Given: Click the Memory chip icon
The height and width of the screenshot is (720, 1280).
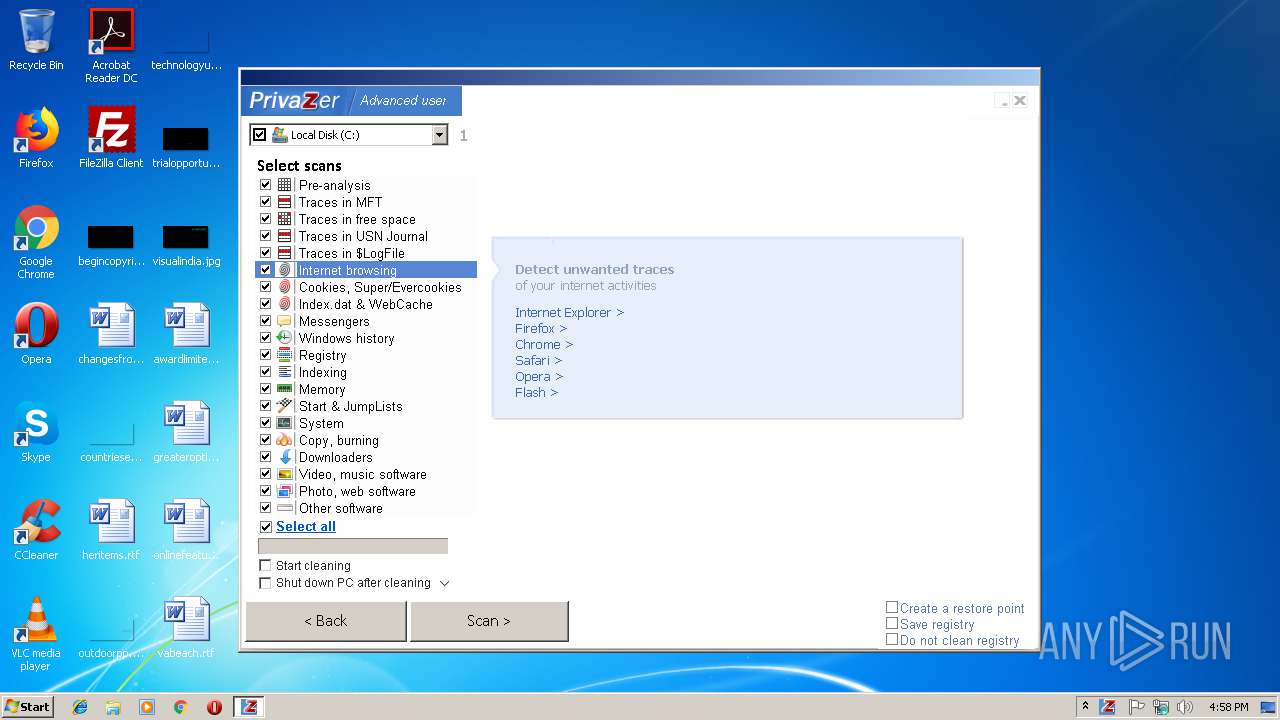Looking at the screenshot, I should pyautogui.click(x=285, y=389).
